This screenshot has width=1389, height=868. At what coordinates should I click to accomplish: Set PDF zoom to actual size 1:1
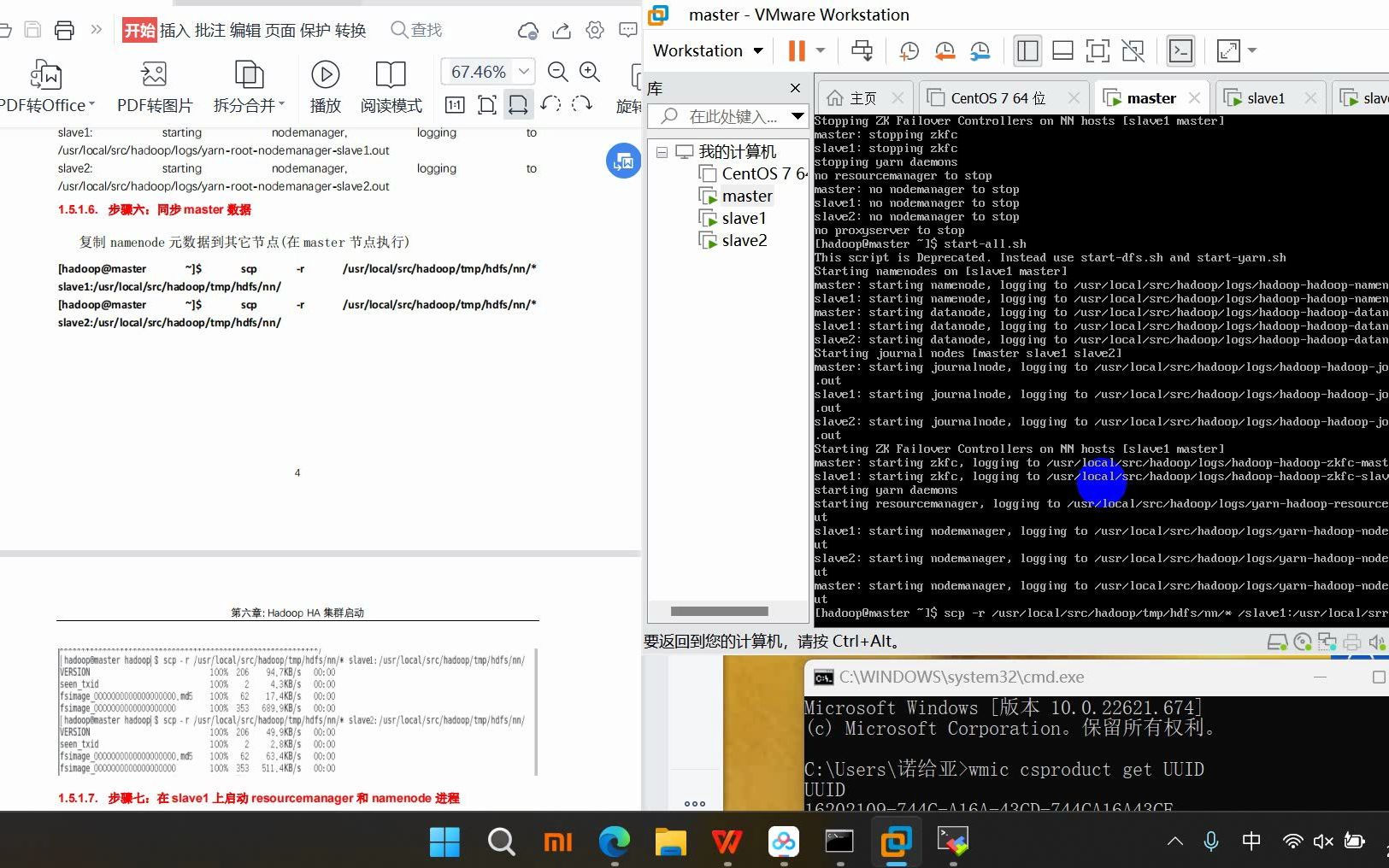(455, 104)
